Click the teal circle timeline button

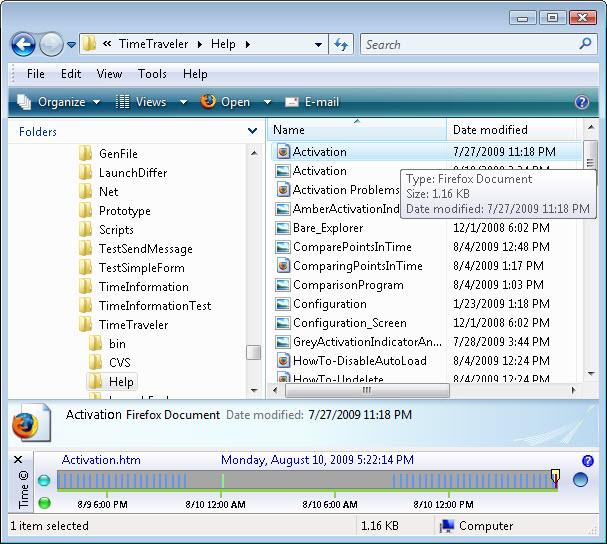(x=44, y=481)
